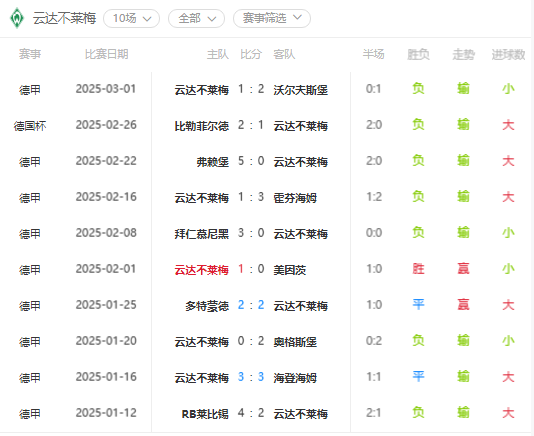Open 霍芬海姆 team link
Viewport: 534px width, 436px height.
pos(295,198)
